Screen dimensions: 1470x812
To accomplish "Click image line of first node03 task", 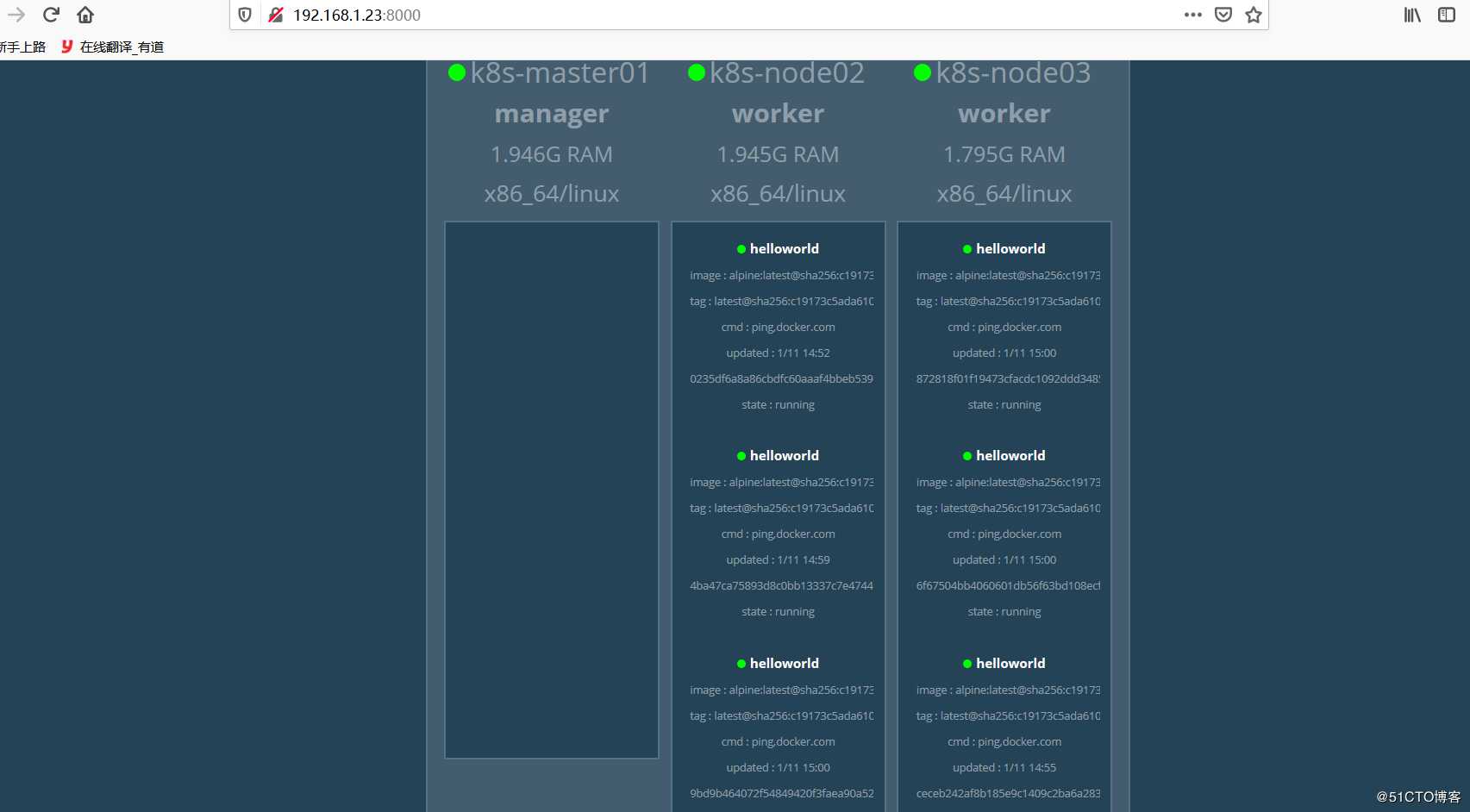I will (x=1008, y=276).
